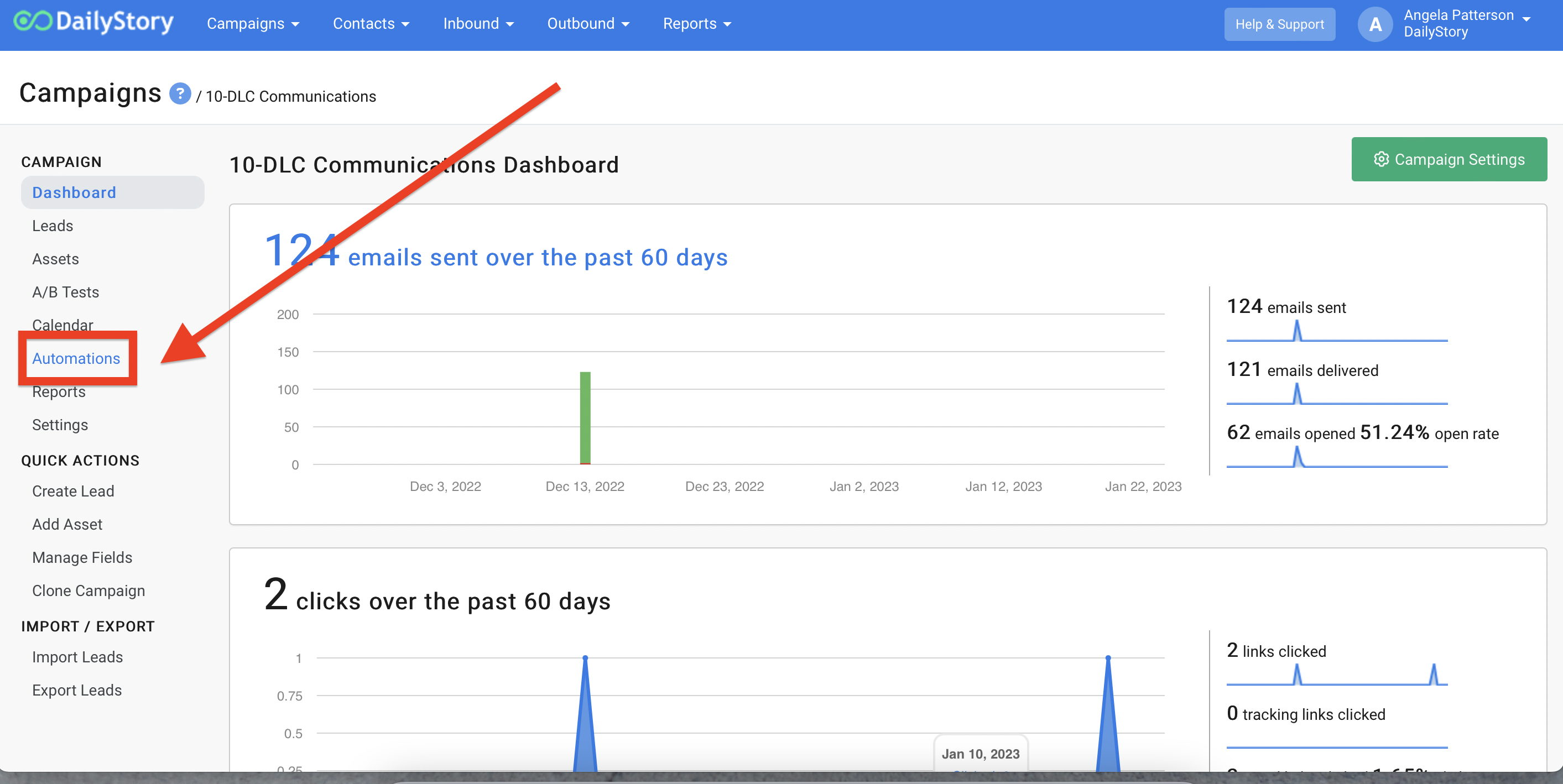
Task: Expand the Angela Patterson account menu
Action: (1467, 24)
